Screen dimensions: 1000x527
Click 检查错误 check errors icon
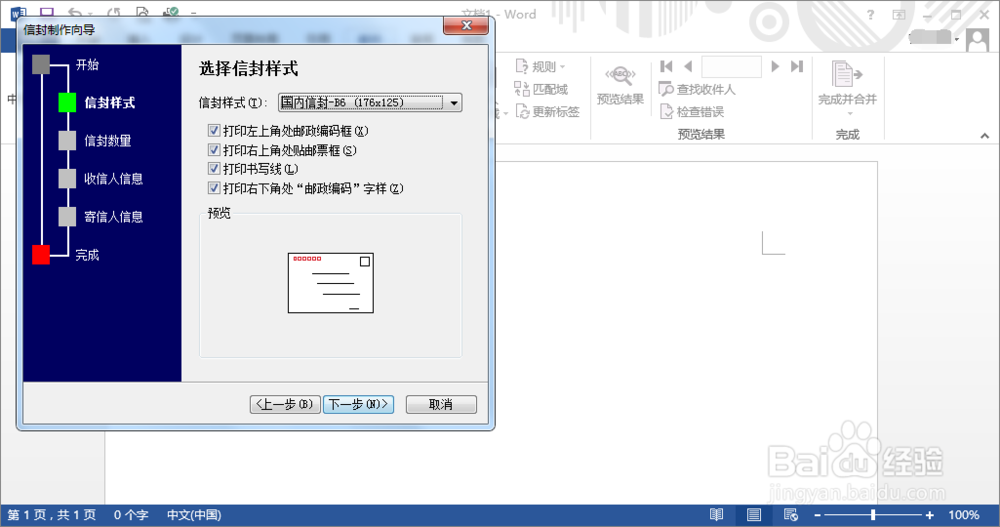coord(666,112)
